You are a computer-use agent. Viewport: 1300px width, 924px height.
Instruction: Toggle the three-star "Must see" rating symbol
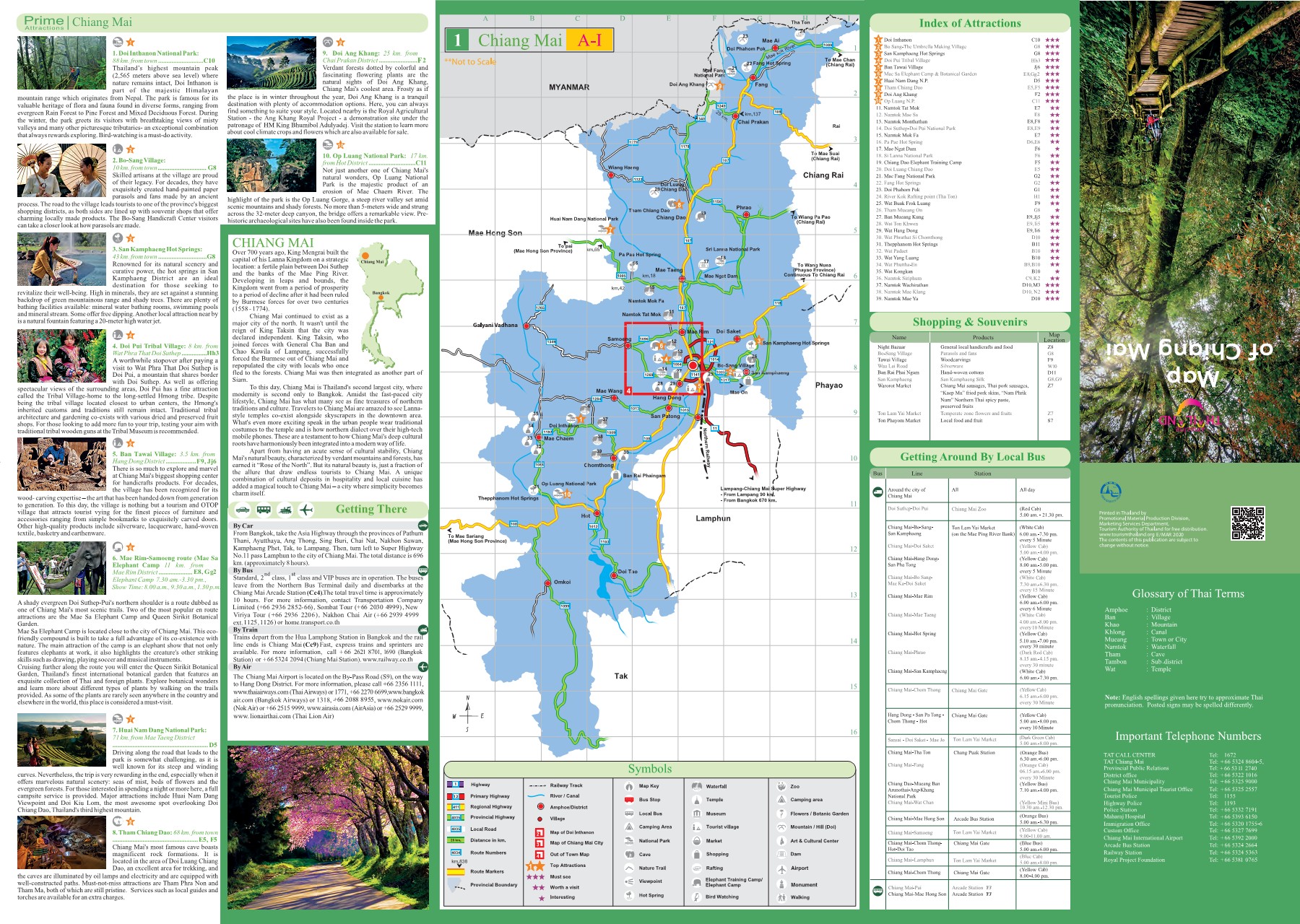(536, 877)
